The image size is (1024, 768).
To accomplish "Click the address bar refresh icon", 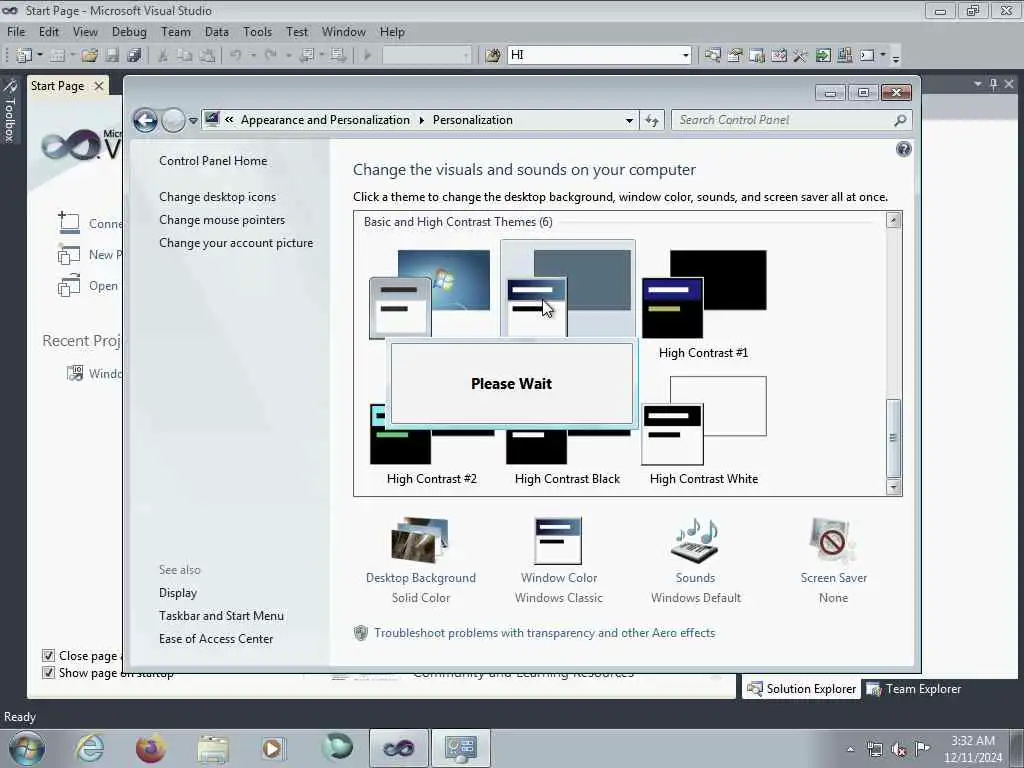I will coord(652,120).
